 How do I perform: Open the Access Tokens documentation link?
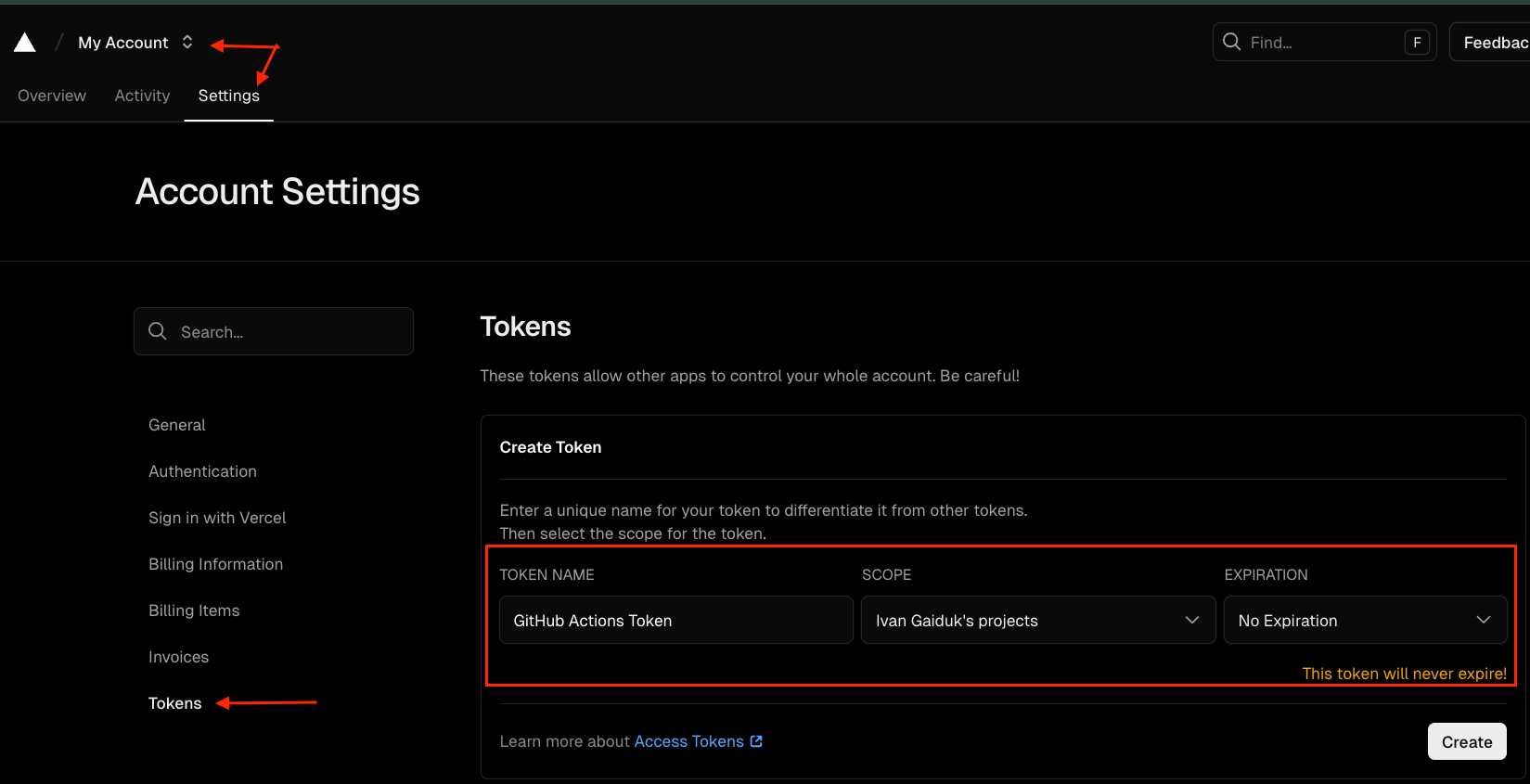pyautogui.click(x=688, y=741)
